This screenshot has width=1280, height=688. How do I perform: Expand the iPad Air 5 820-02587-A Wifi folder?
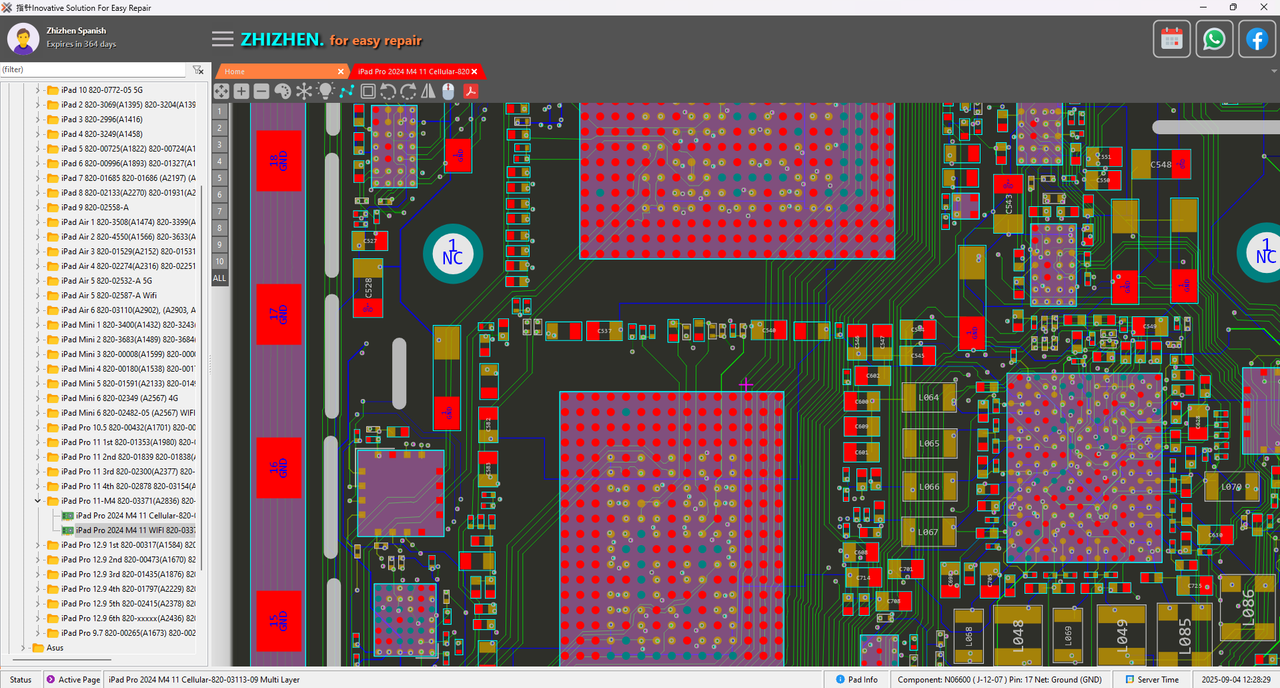(x=39, y=295)
